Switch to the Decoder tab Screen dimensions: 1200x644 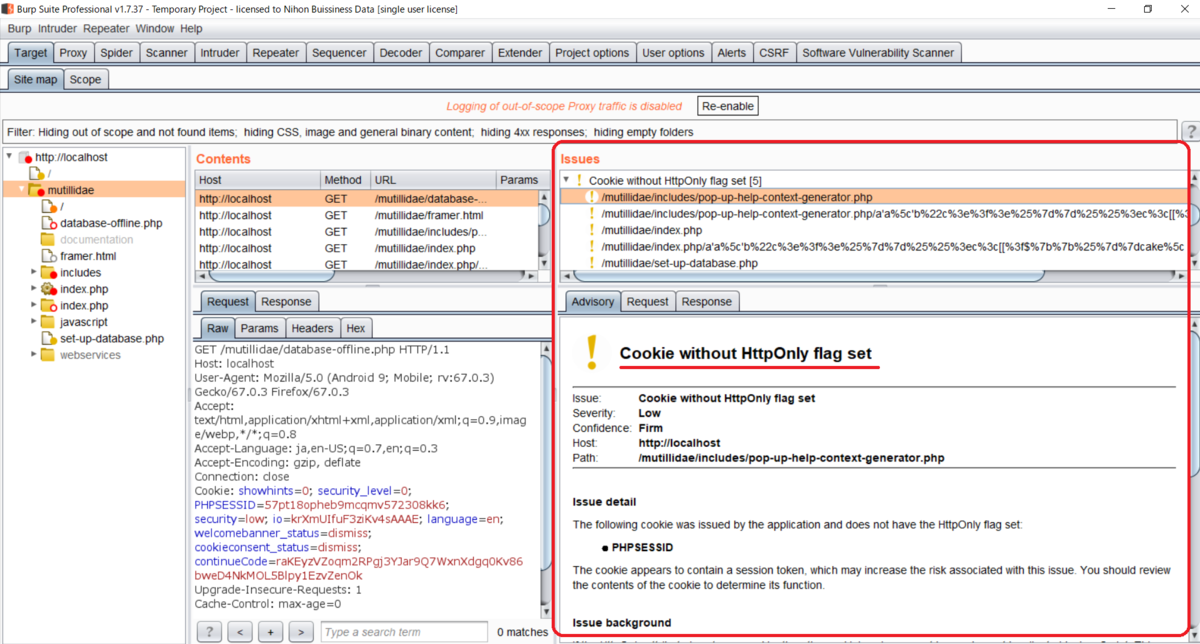(x=401, y=53)
